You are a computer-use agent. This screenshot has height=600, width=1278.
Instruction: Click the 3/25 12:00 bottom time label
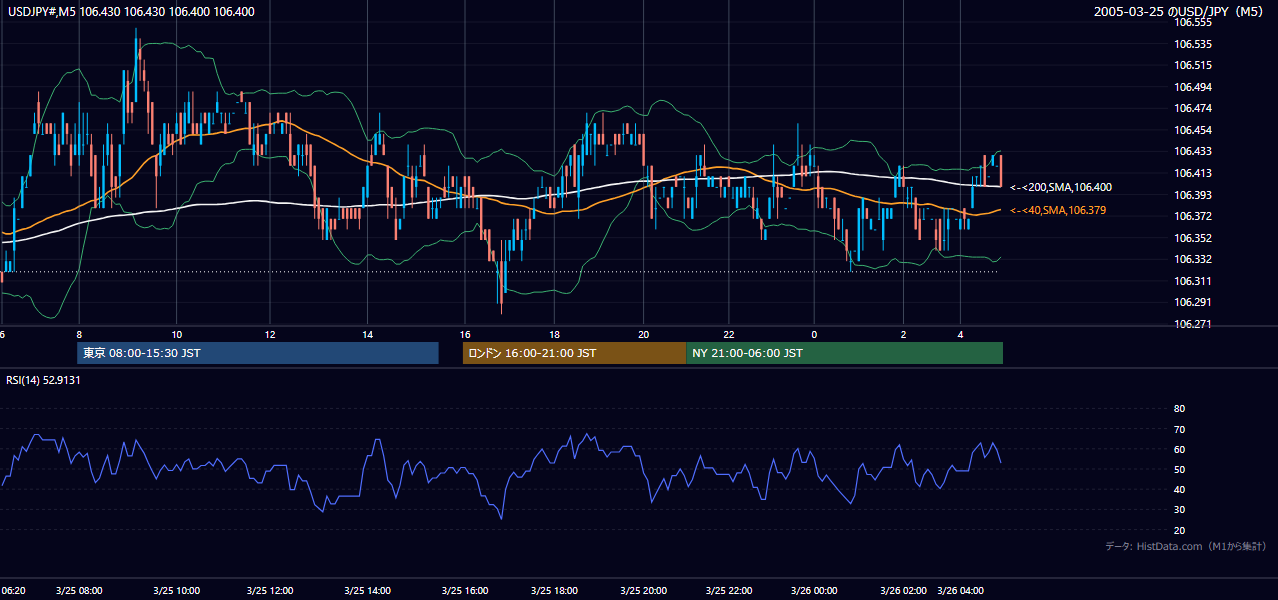270,590
